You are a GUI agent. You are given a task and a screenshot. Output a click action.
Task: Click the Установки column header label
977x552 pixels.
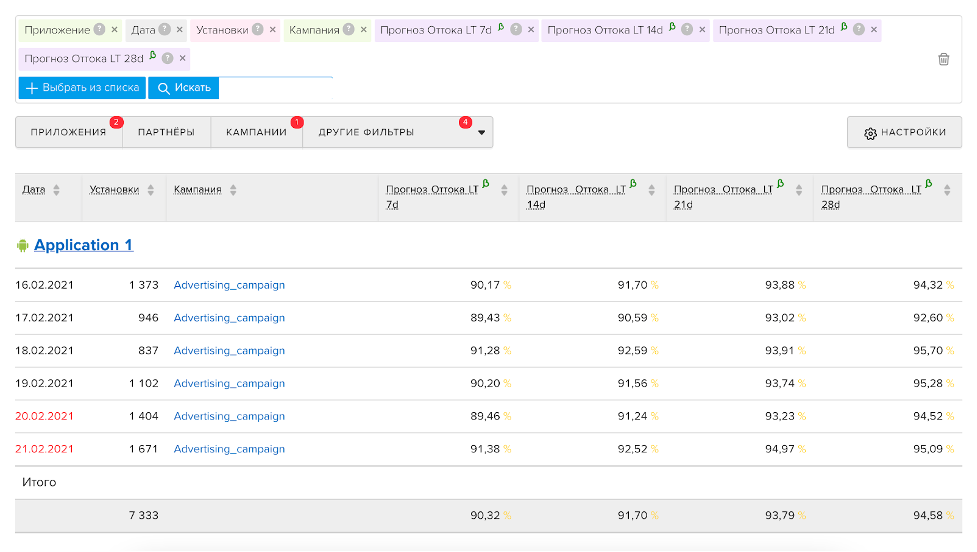pos(114,189)
